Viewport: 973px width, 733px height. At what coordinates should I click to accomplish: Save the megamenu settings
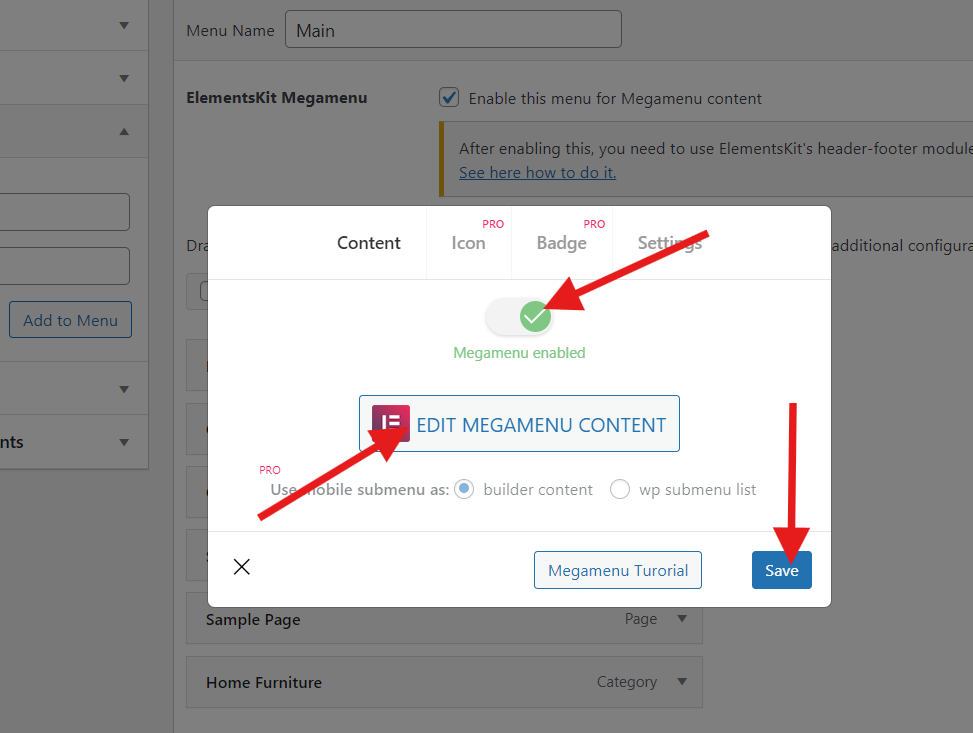(781, 570)
